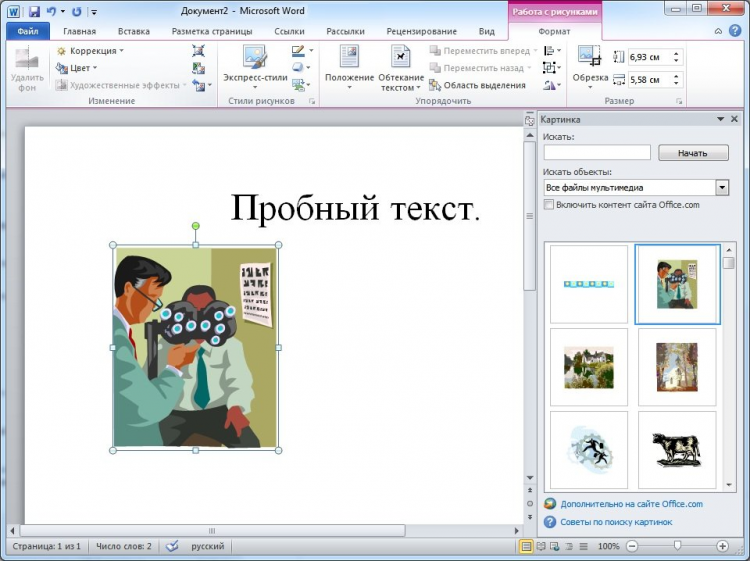This screenshot has width=750, height=561.
Task: Click the Save icon in quick access toolbar
Action: [x=34, y=12]
